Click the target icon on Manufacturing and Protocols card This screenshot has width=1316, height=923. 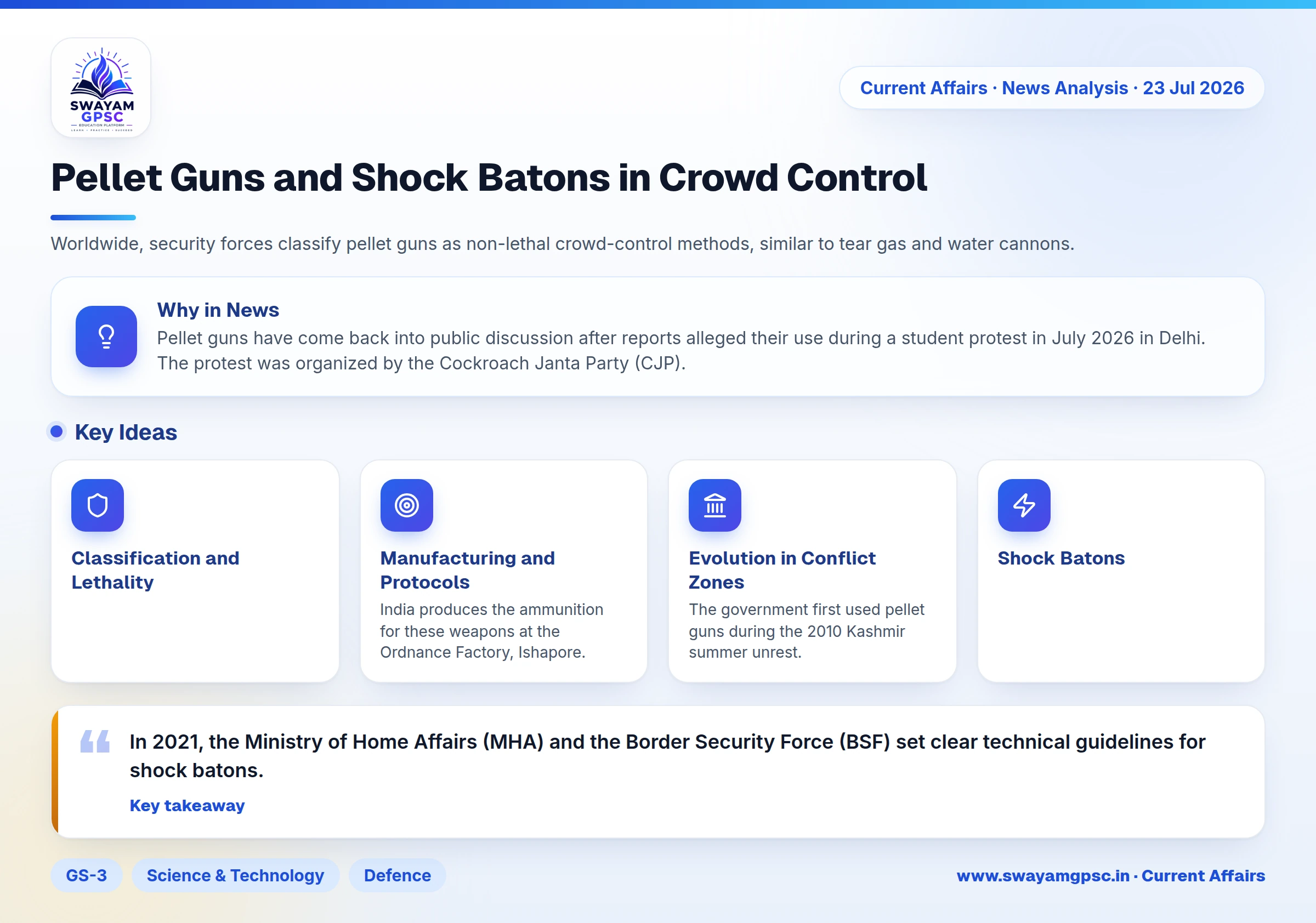pos(406,505)
